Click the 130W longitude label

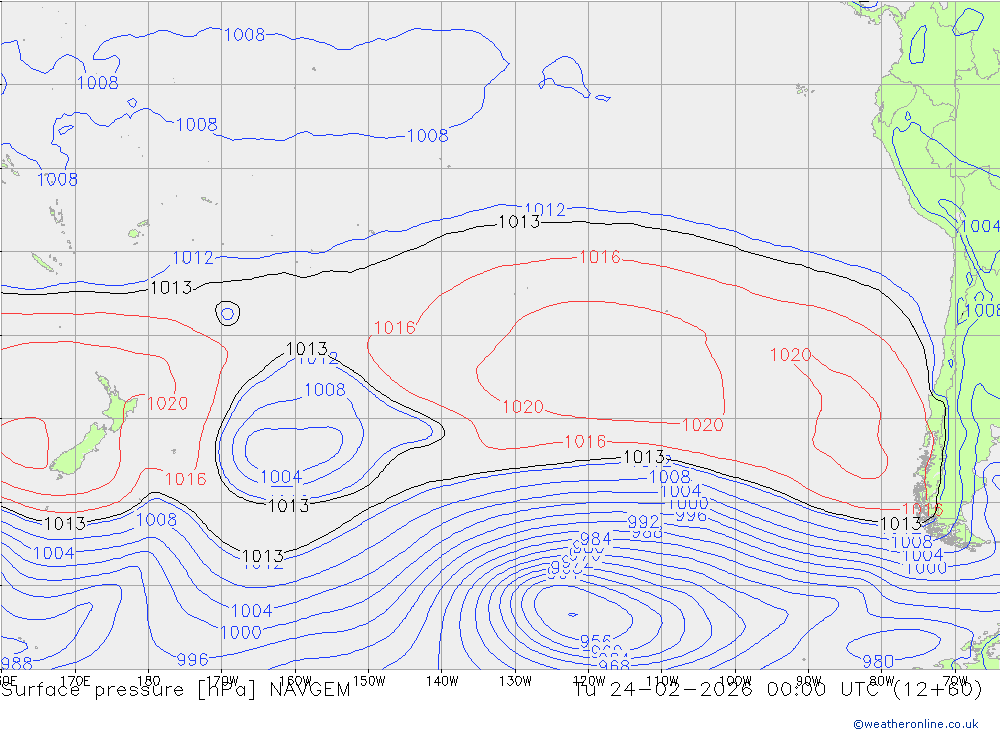[x=515, y=681]
